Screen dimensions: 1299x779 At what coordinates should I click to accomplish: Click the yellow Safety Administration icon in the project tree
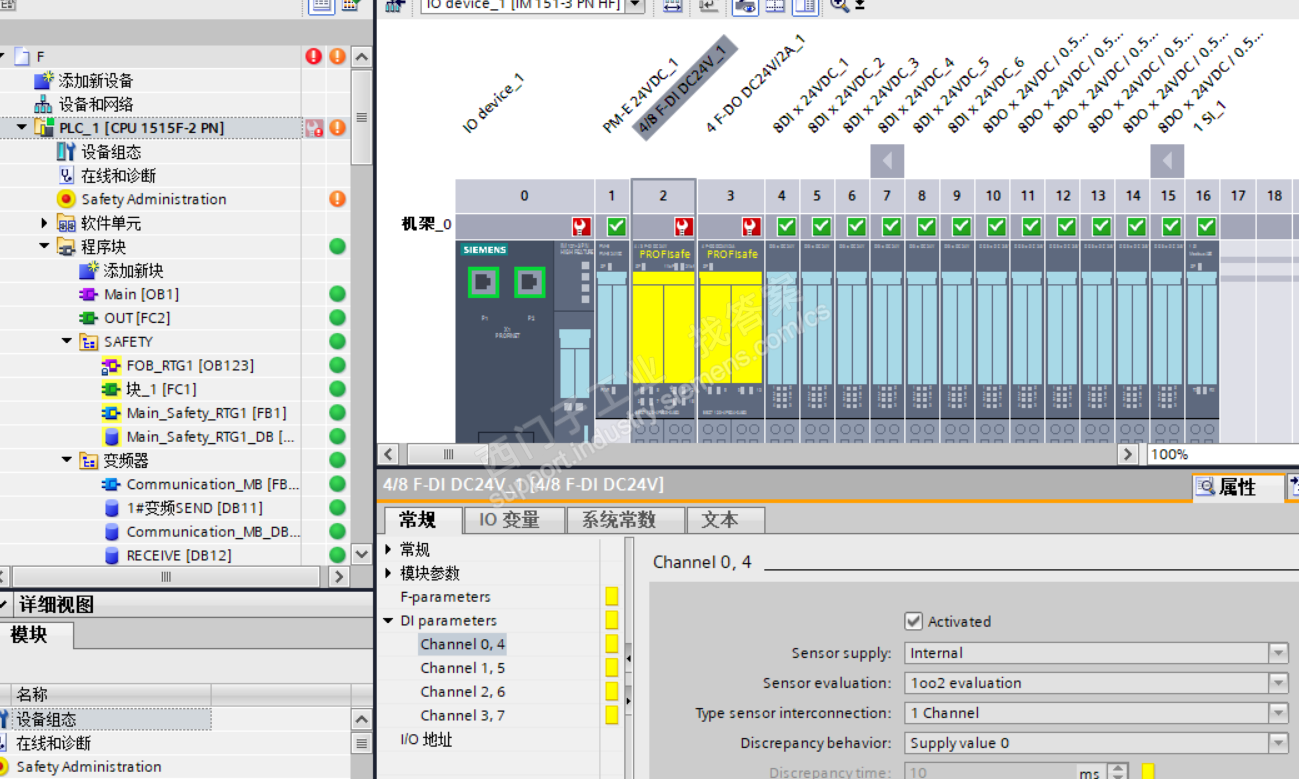click(66, 199)
